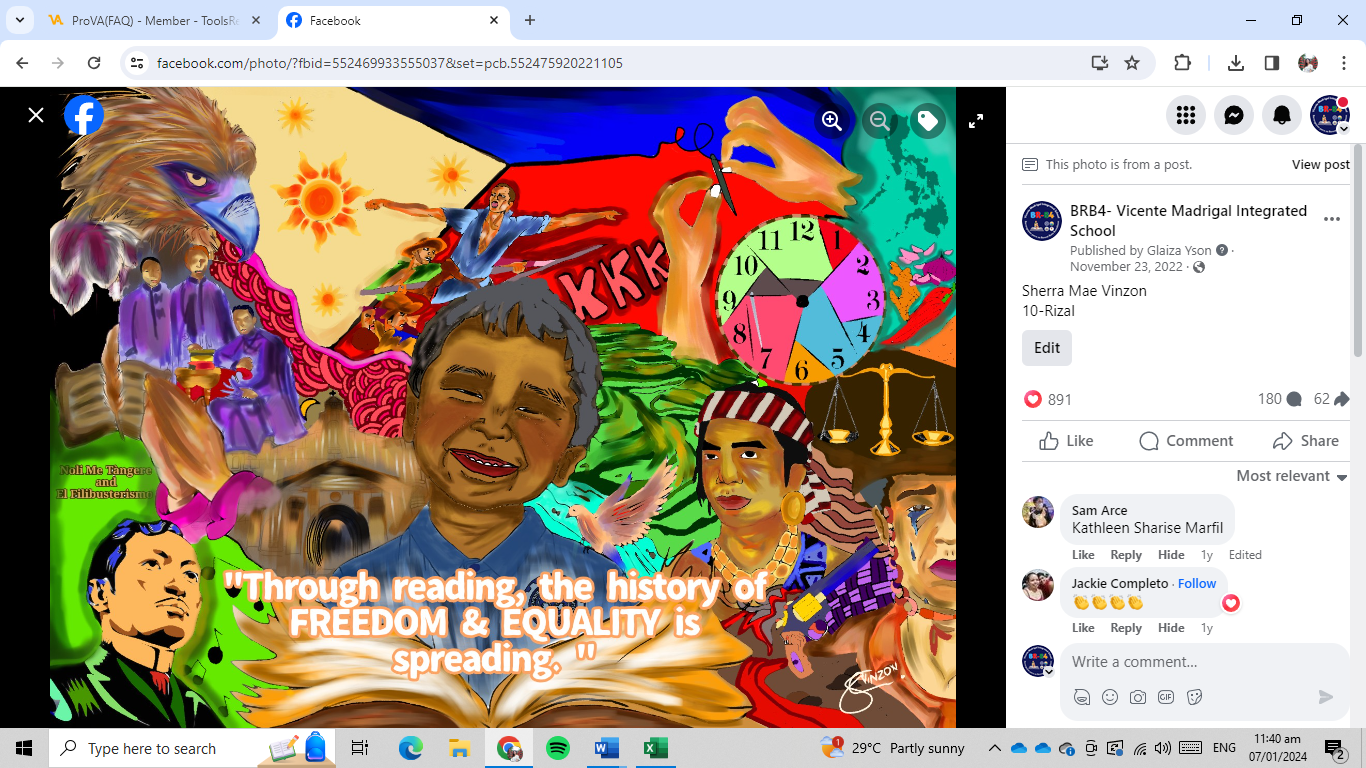Viewport: 1366px width, 768px height.
Task: Attach a photo to your comment
Action: [1138, 697]
